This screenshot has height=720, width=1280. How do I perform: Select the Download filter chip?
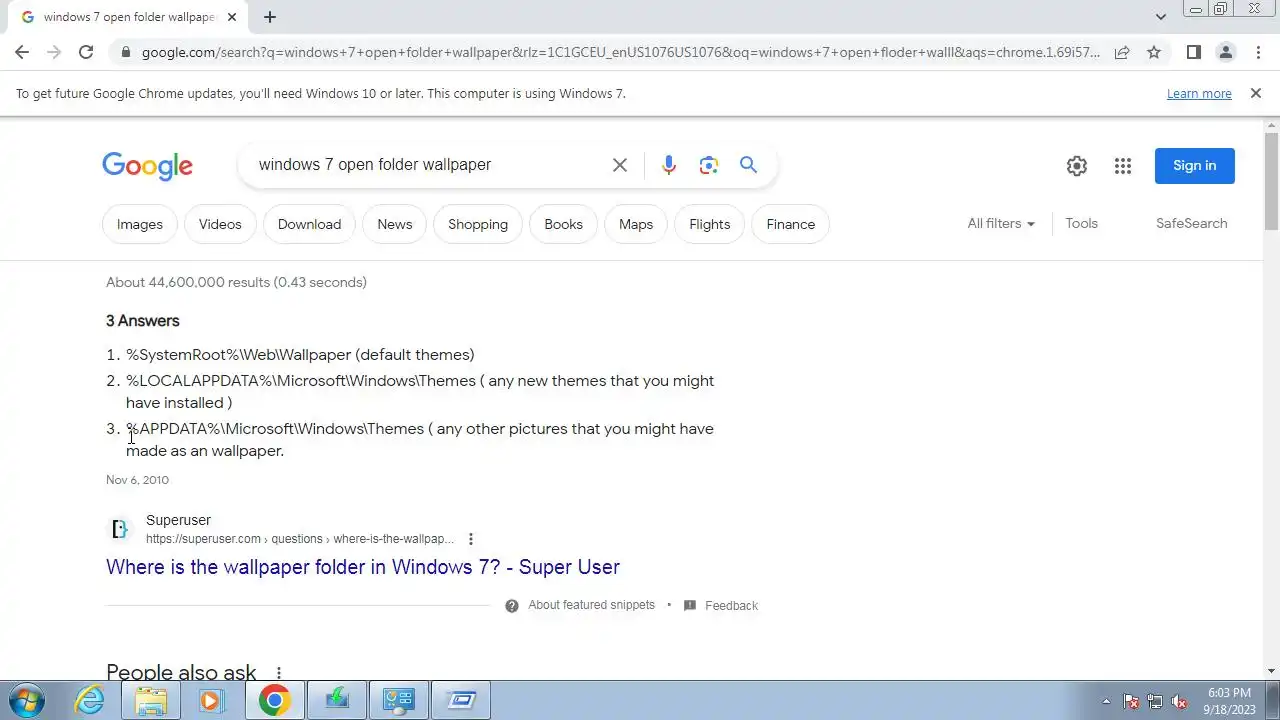[309, 224]
